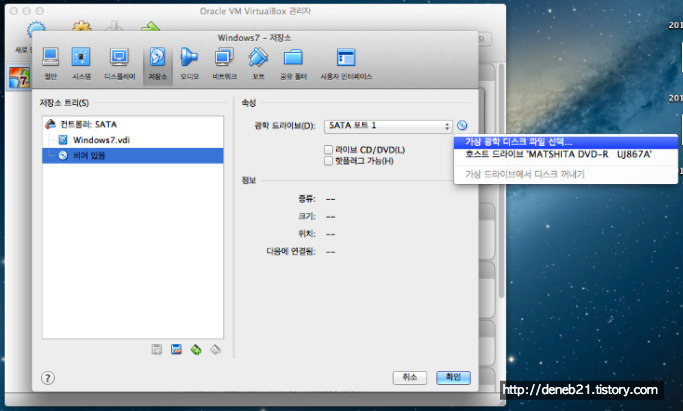Click the gear settings icon in VirtualBox manager
This screenshot has width=683, height=411.
[81, 27]
